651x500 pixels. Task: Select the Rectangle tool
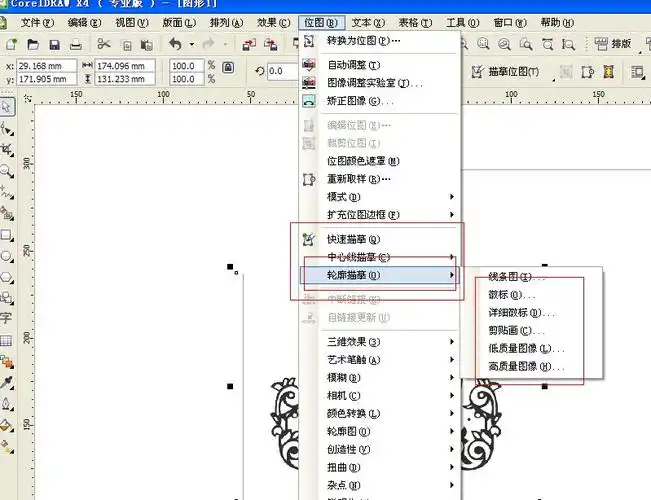pos(7,235)
